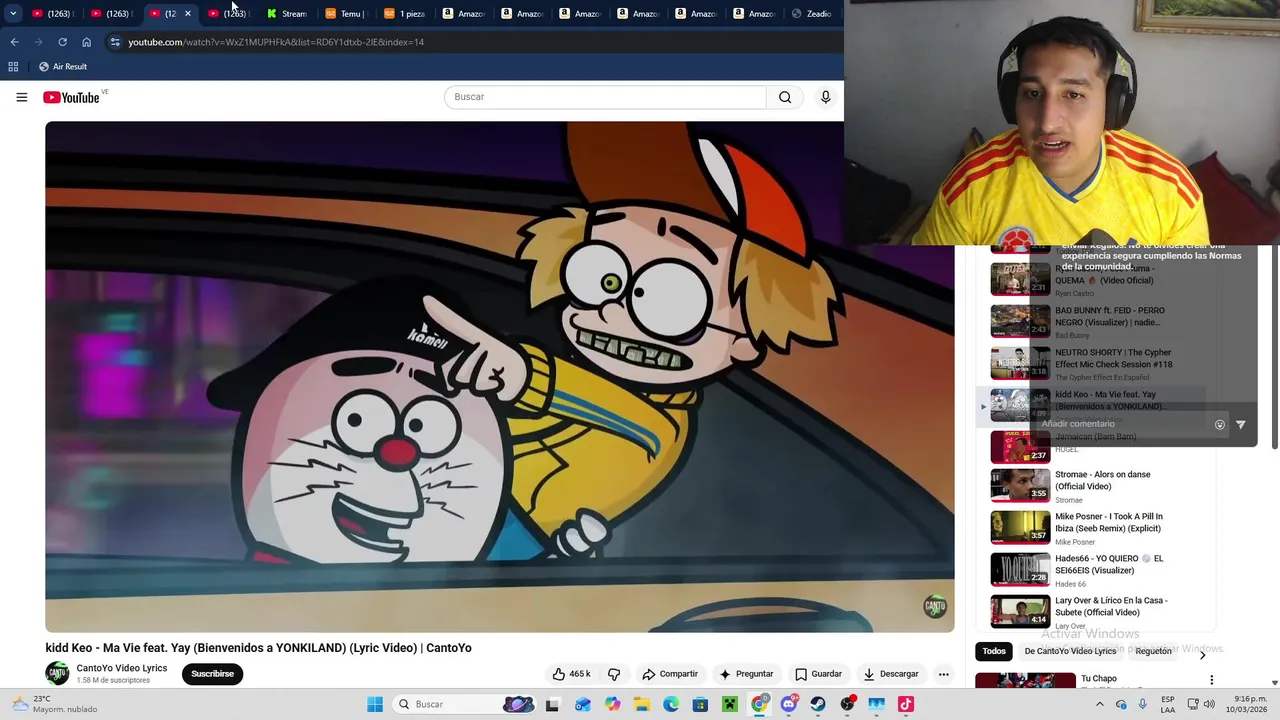Save the video with Guardar
Viewport: 1280px width, 720px height.
pyautogui.click(x=818, y=674)
